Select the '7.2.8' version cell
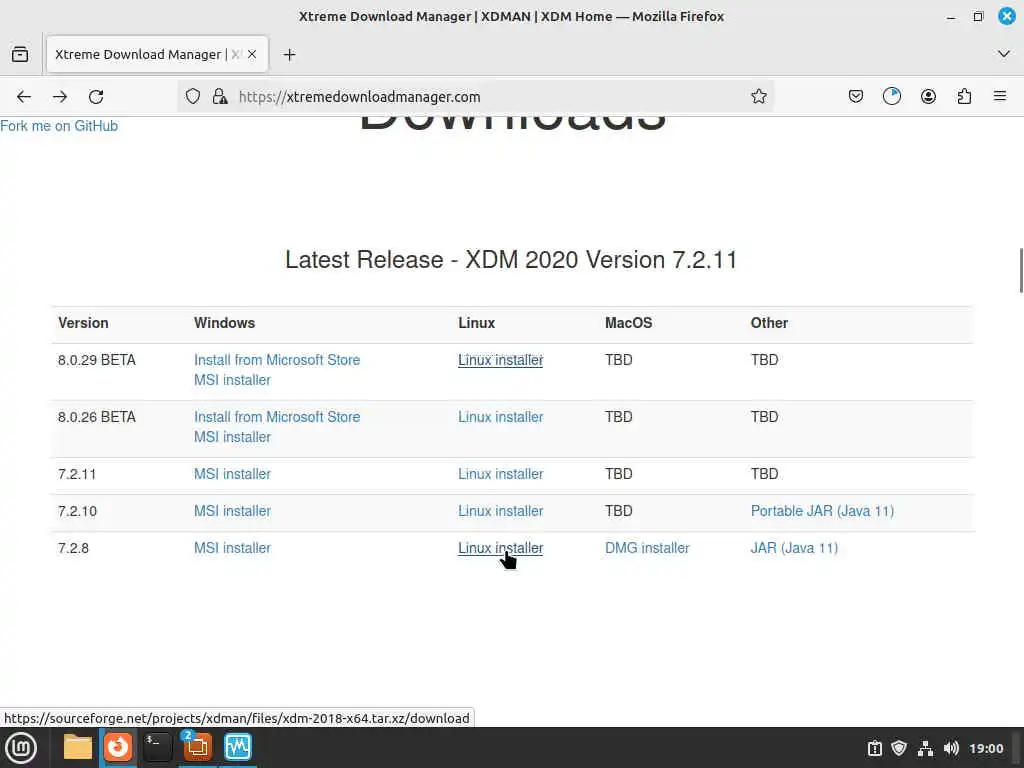This screenshot has width=1024, height=768. pos(73,548)
